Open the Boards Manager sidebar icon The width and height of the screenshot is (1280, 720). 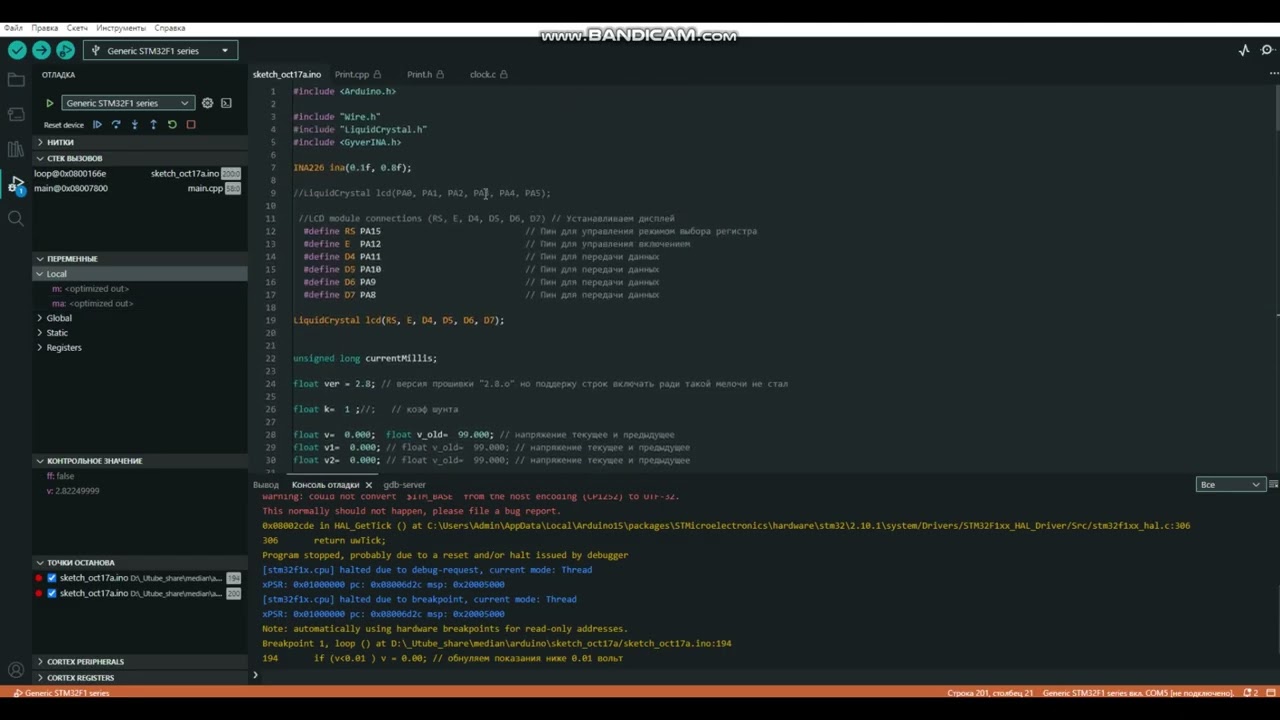(15, 114)
